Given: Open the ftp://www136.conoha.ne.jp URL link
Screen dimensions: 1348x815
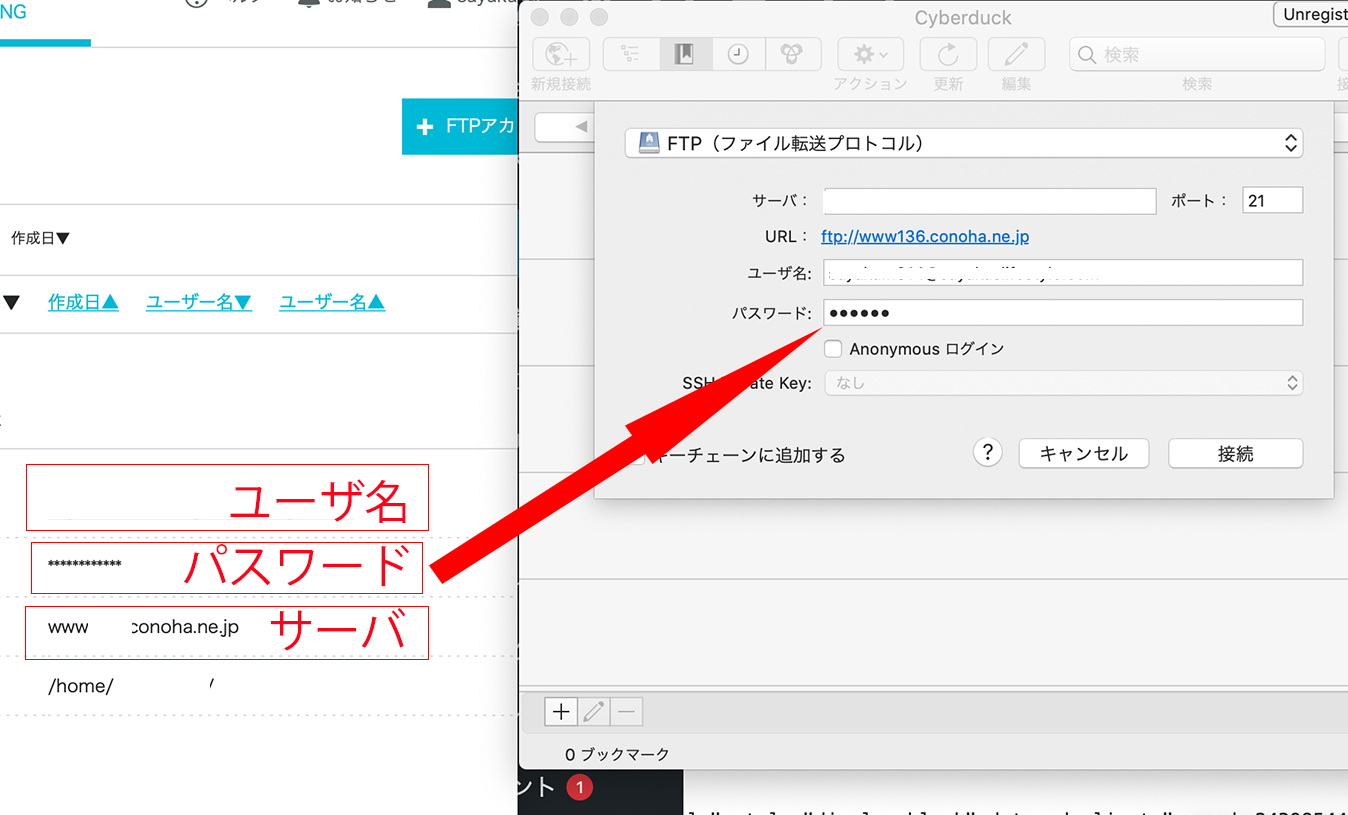Looking at the screenshot, I should tap(925, 237).
